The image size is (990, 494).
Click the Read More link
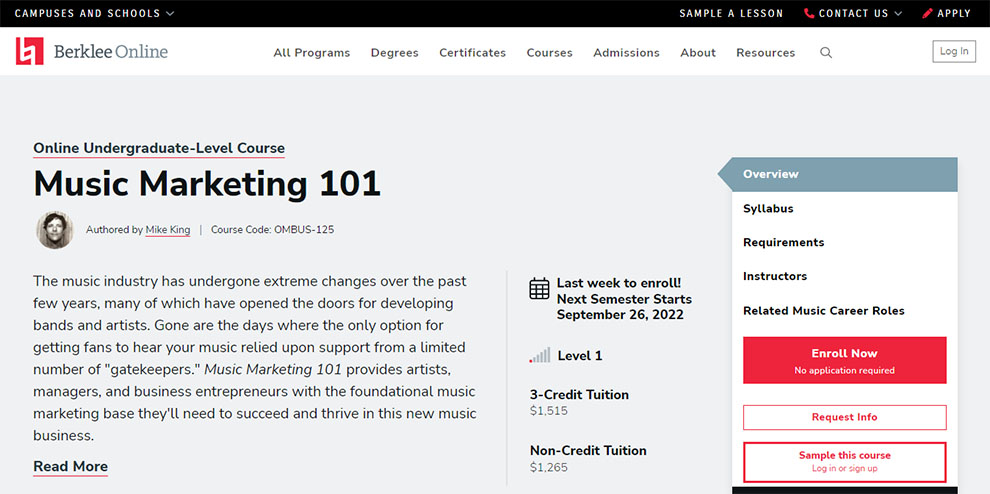(70, 467)
